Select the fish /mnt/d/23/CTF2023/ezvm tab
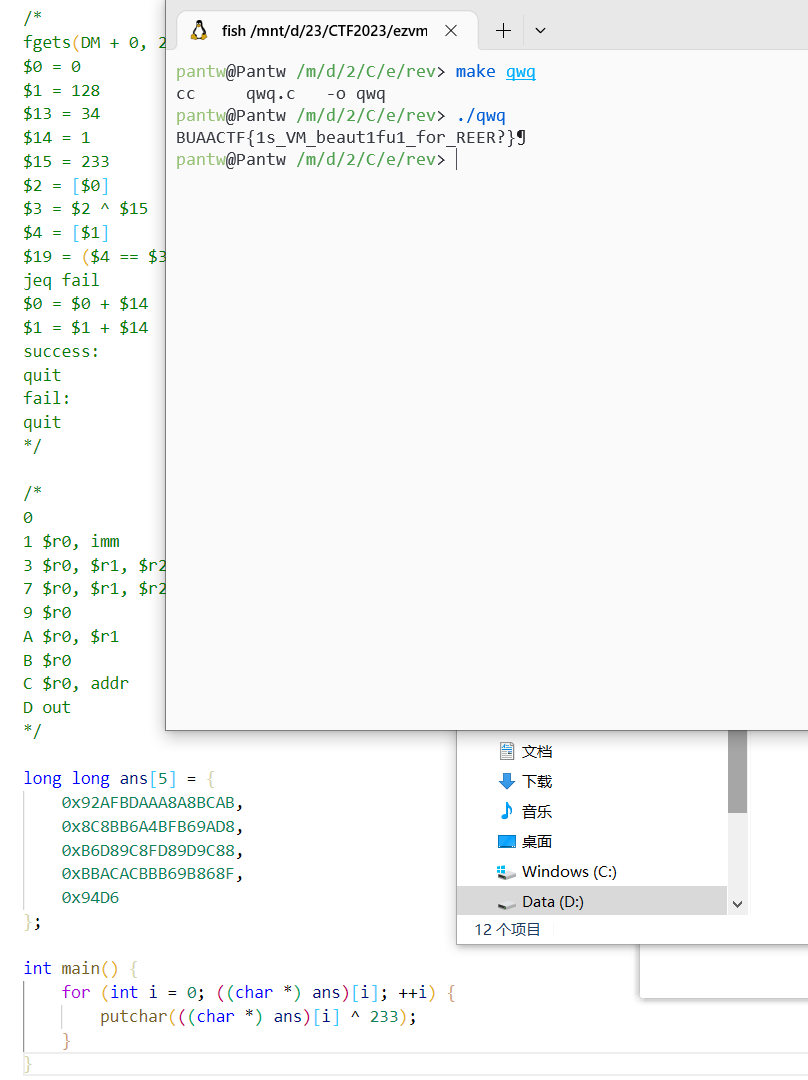Screen dimensions: 808x1080 coord(324,30)
